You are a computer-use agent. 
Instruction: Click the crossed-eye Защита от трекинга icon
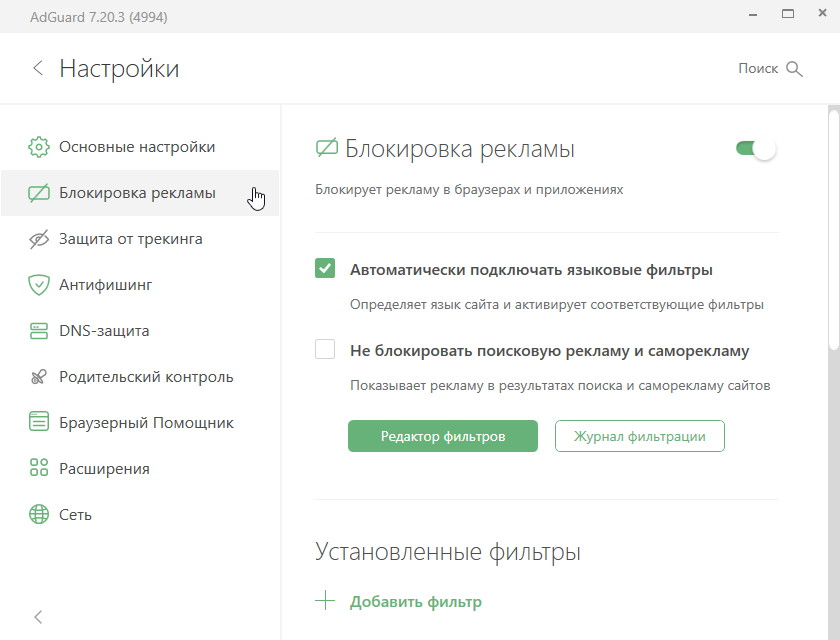(39, 239)
